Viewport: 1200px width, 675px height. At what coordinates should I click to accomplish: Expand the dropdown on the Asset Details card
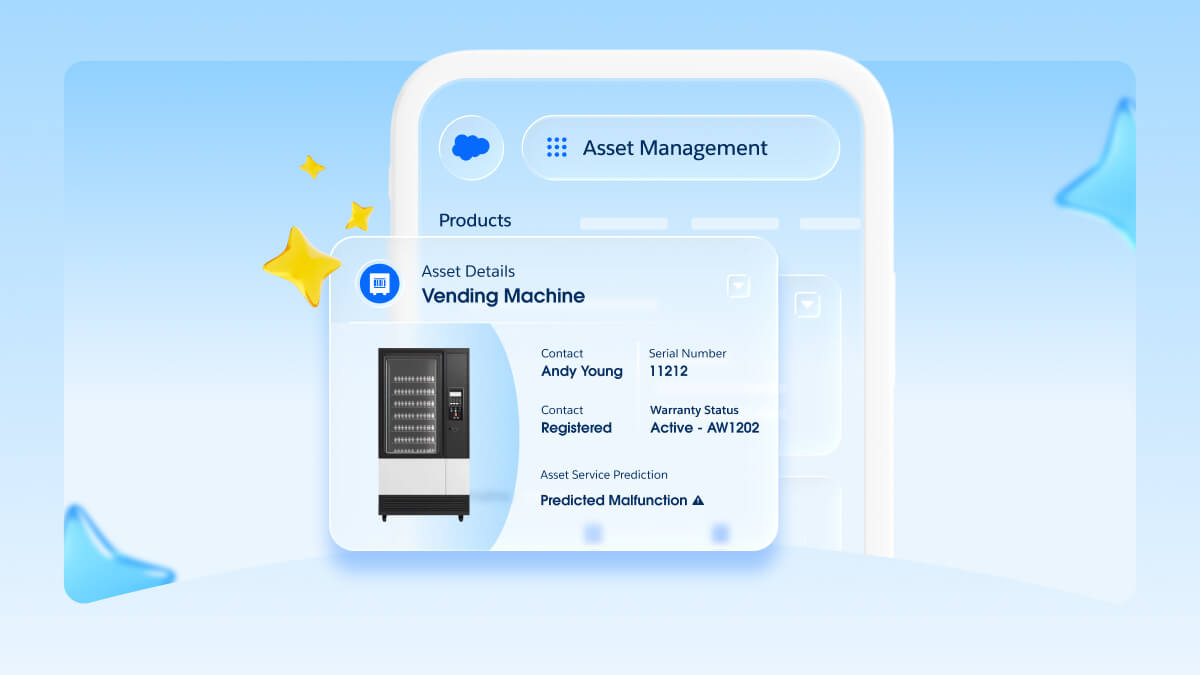point(739,286)
